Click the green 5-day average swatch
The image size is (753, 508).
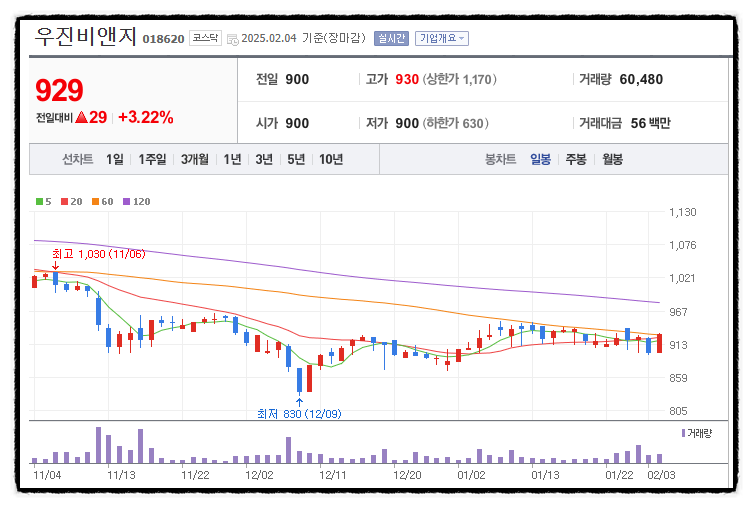tap(39, 202)
